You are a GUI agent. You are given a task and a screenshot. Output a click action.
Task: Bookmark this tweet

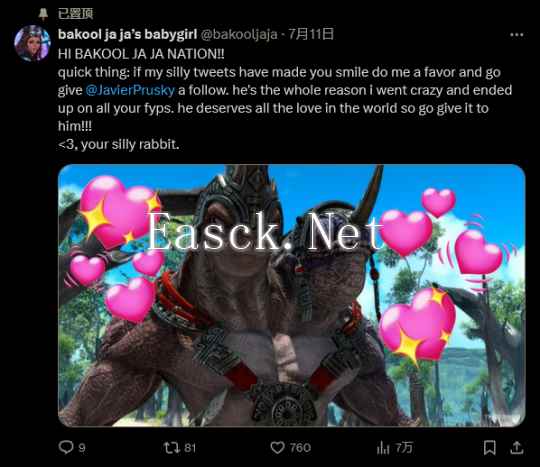tap(489, 447)
